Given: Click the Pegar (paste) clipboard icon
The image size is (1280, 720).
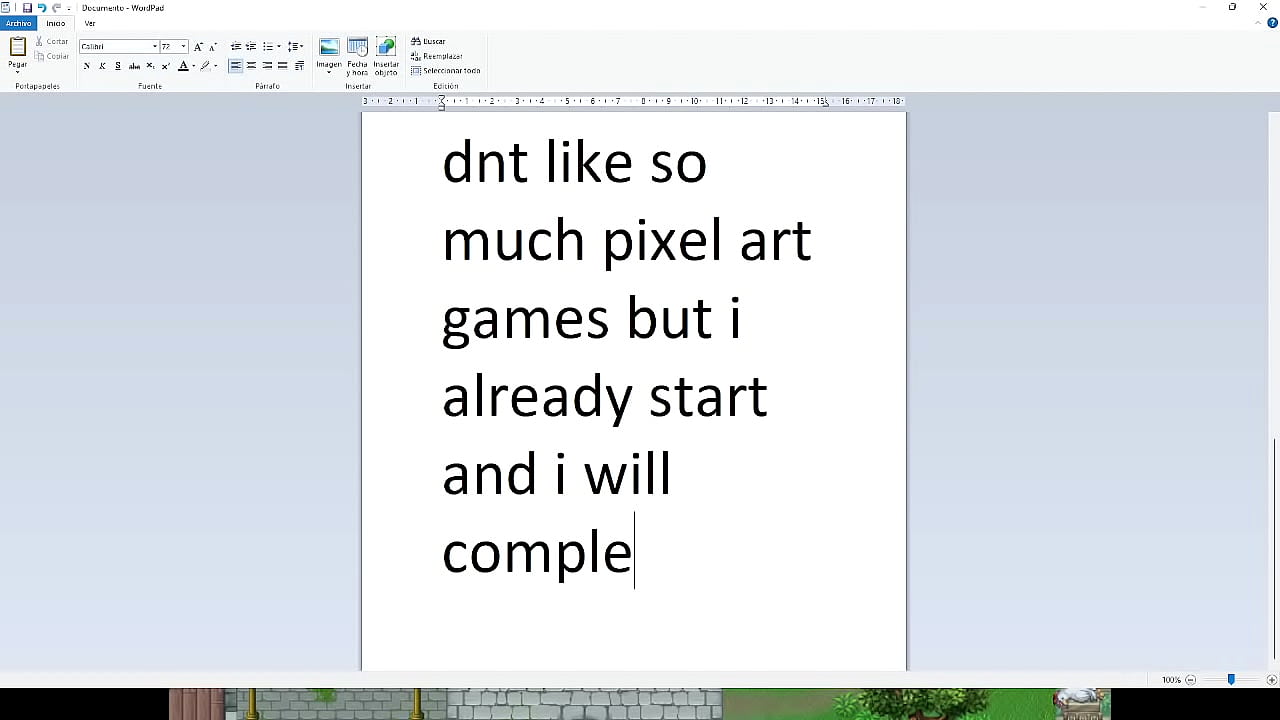Looking at the screenshot, I should 17,48.
